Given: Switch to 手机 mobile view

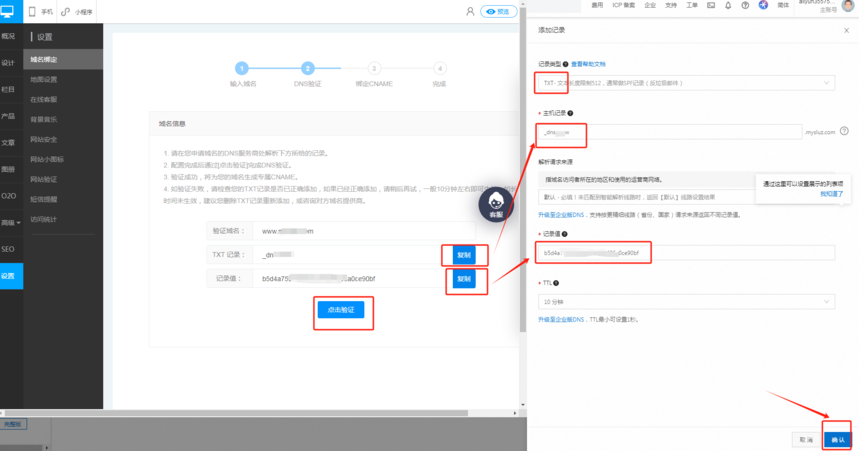Looking at the screenshot, I should 41,12.
